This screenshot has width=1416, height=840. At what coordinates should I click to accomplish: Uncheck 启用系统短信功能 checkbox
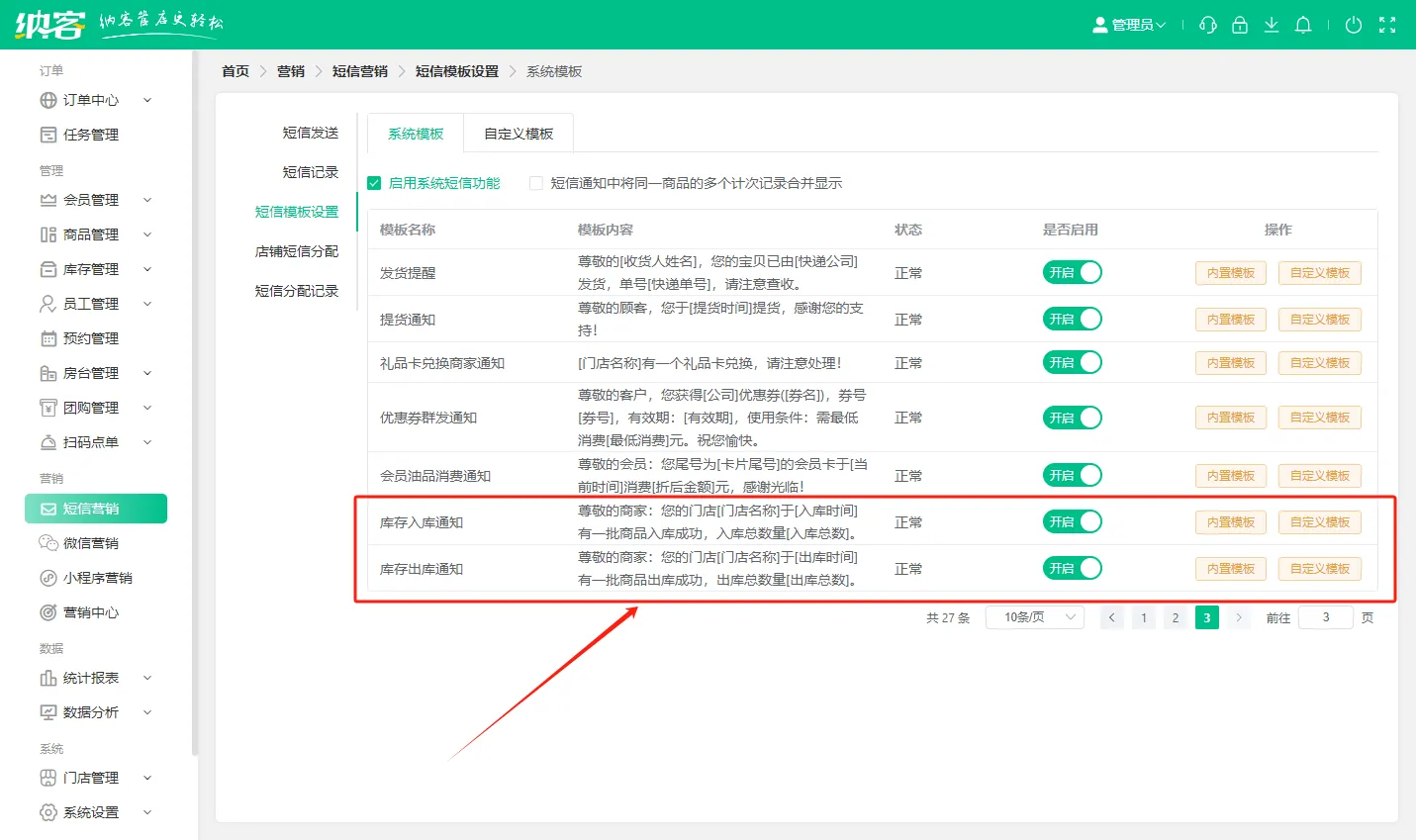pos(374,183)
